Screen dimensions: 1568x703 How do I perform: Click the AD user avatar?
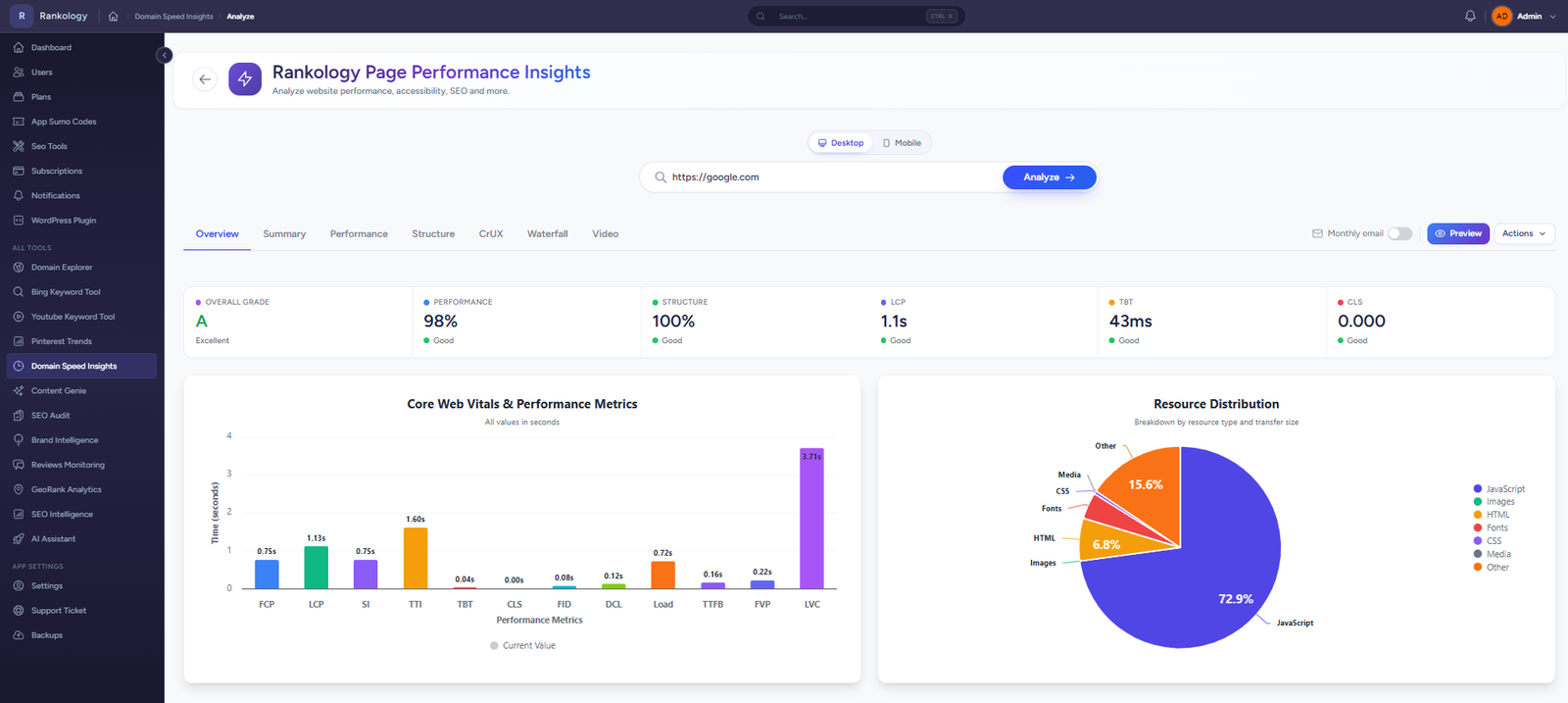pos(1501,17)
